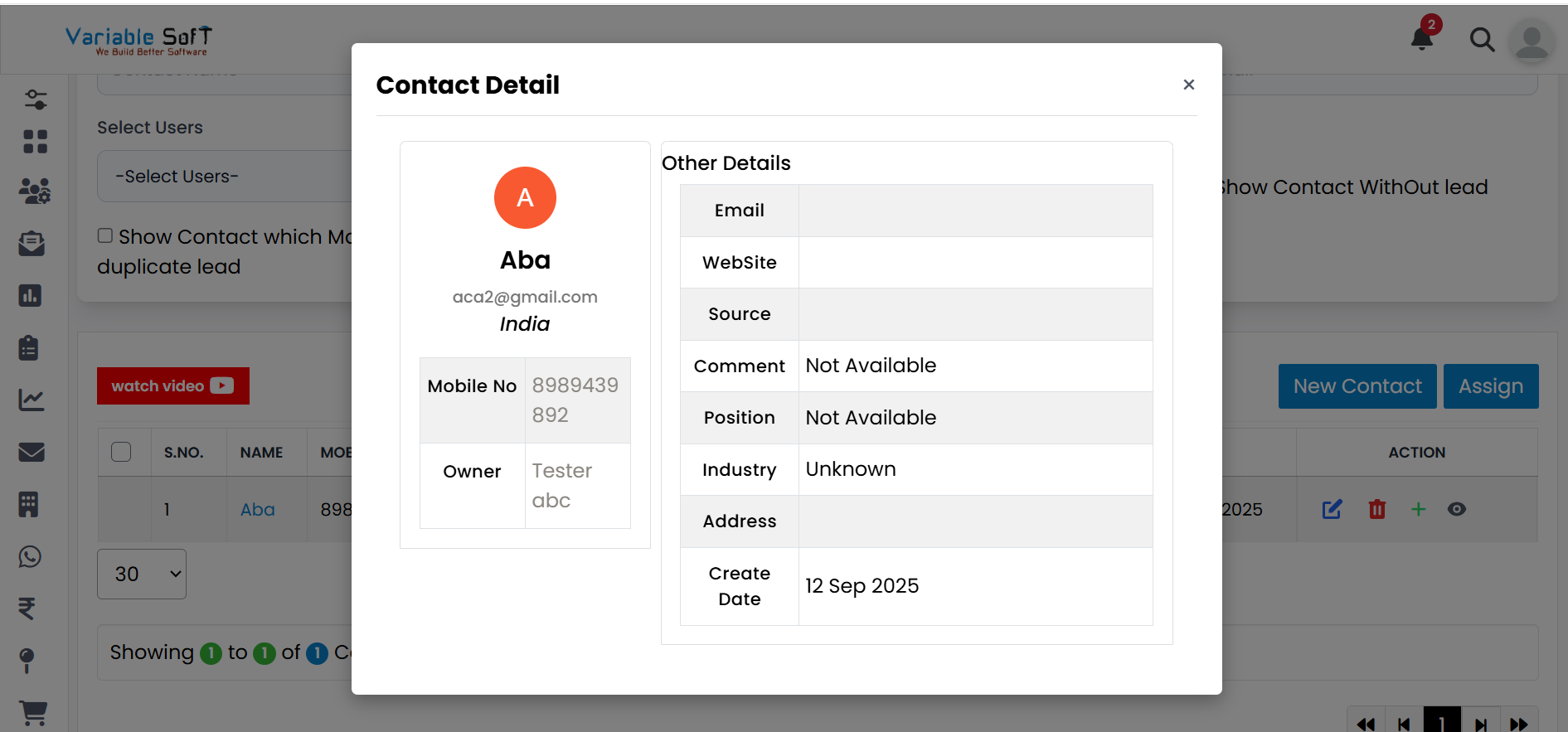
Task: Go to next page arrow
Action: pyautogui.click(x=1481, y=724)
